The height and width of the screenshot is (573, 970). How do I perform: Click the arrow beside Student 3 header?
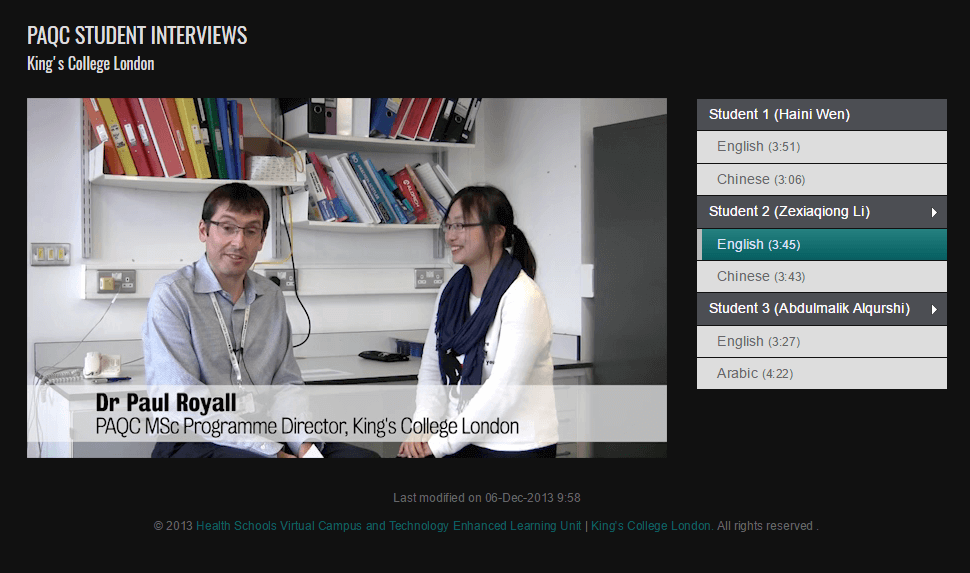pos(934,309)
